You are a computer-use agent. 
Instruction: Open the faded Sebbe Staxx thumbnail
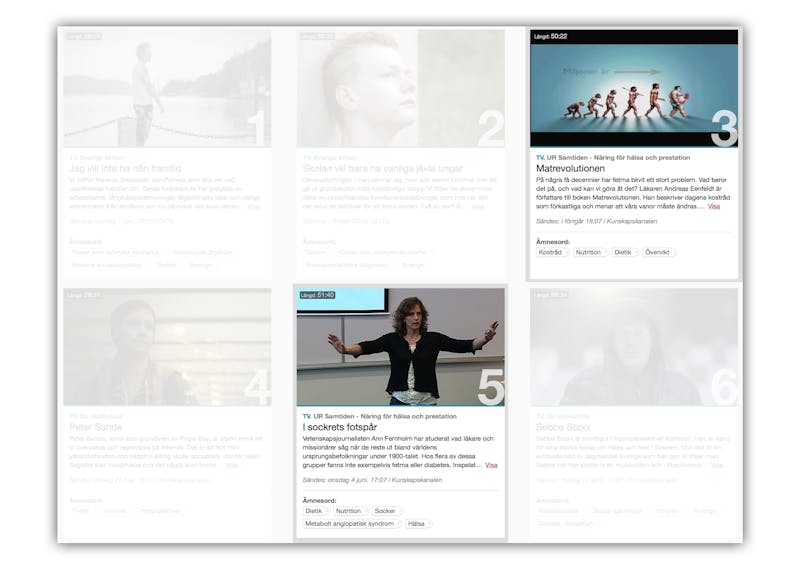tap(634, 347)
